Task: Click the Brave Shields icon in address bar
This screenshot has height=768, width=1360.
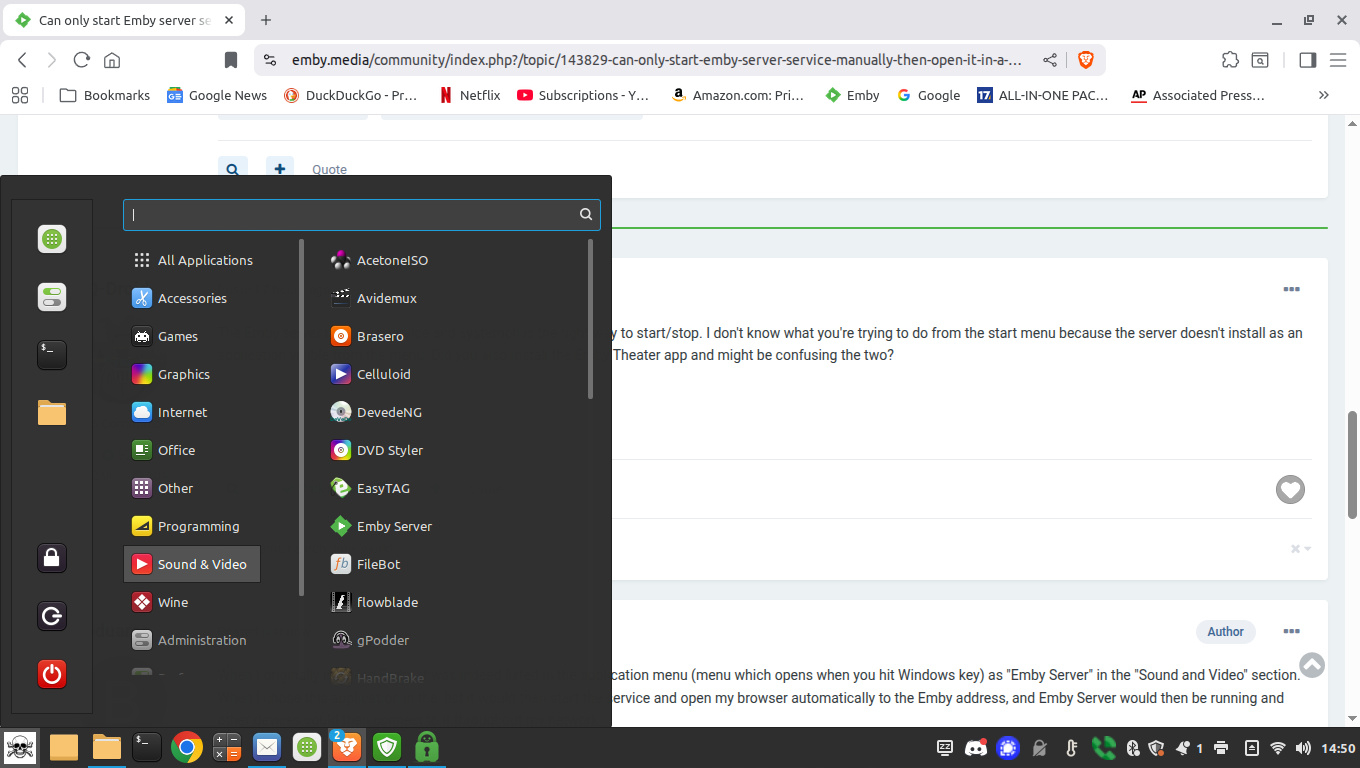Action: (x=1085, y=60)
